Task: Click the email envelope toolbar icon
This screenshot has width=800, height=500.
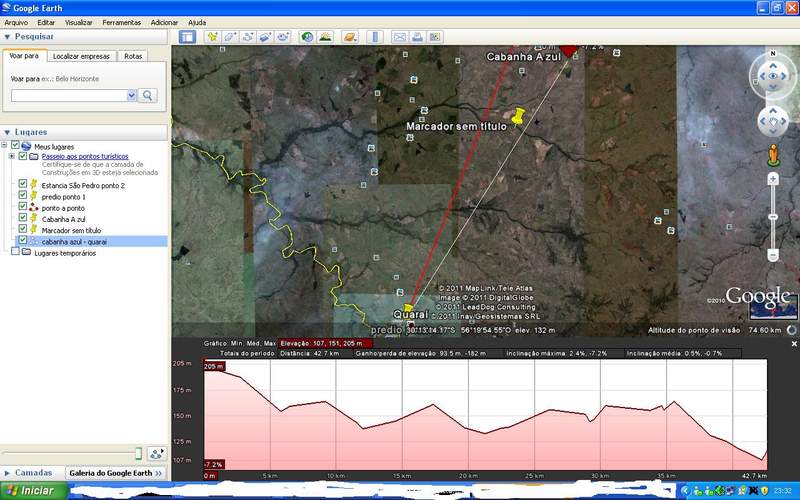Action: coord(399,37)
